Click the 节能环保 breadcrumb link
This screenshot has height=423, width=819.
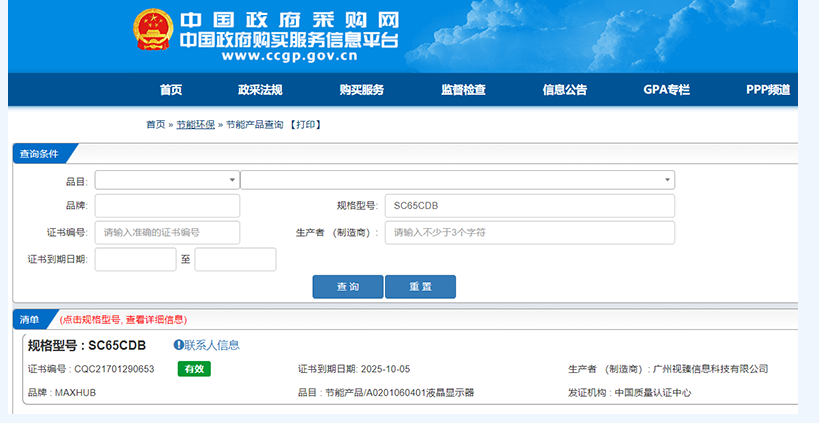(x=196, y=125)
